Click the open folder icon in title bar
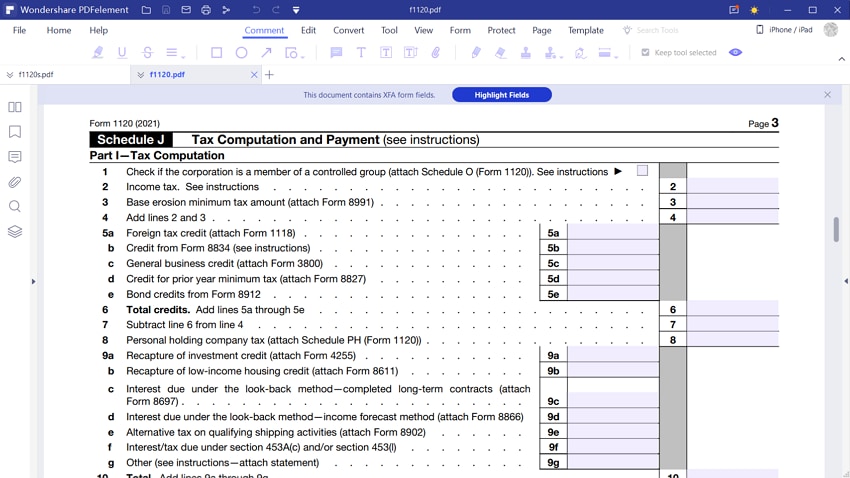 click(146, 10)
